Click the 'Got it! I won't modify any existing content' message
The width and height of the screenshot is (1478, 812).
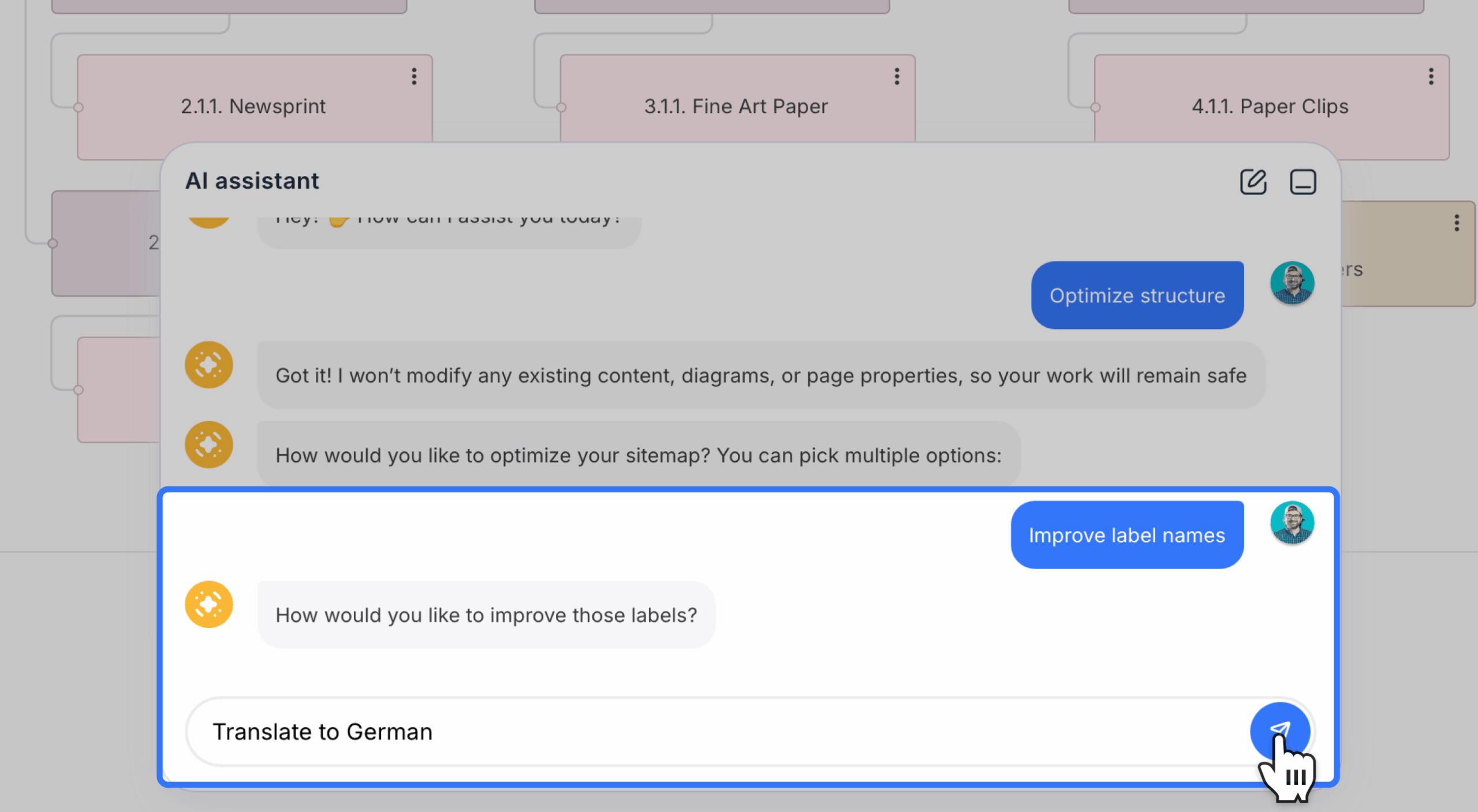pos(761,376)
